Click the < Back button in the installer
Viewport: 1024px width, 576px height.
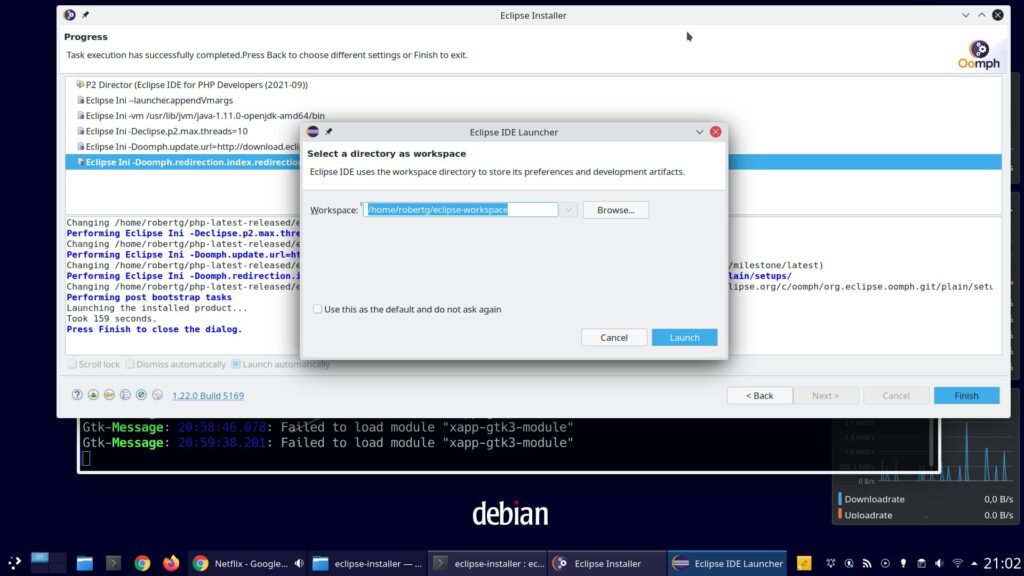point(760,395)
